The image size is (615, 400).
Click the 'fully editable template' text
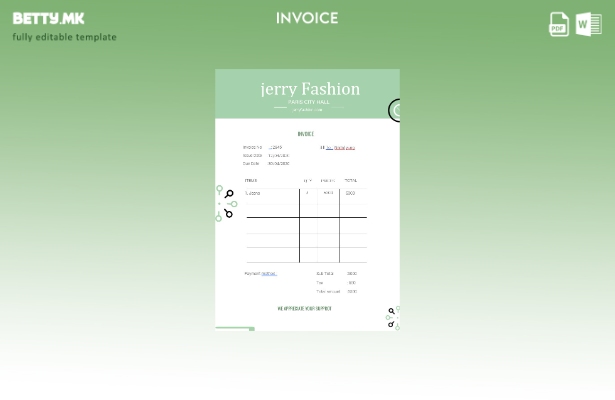[x=64, y=37]
